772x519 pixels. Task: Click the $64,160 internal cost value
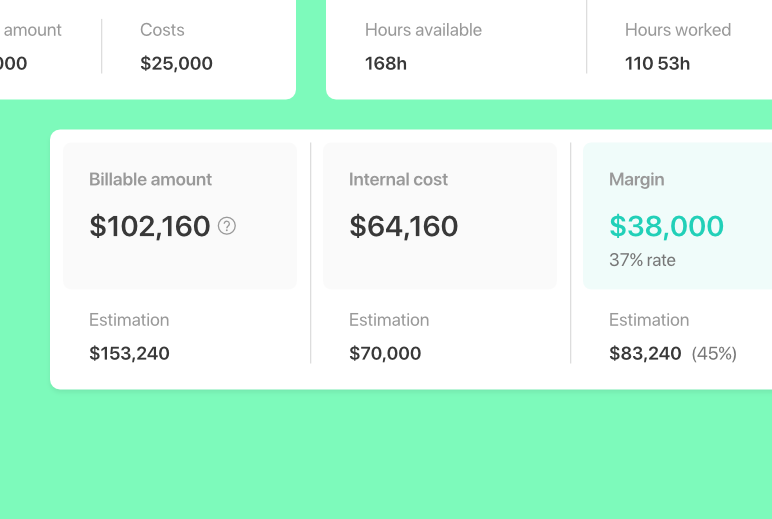click(404, 226)
